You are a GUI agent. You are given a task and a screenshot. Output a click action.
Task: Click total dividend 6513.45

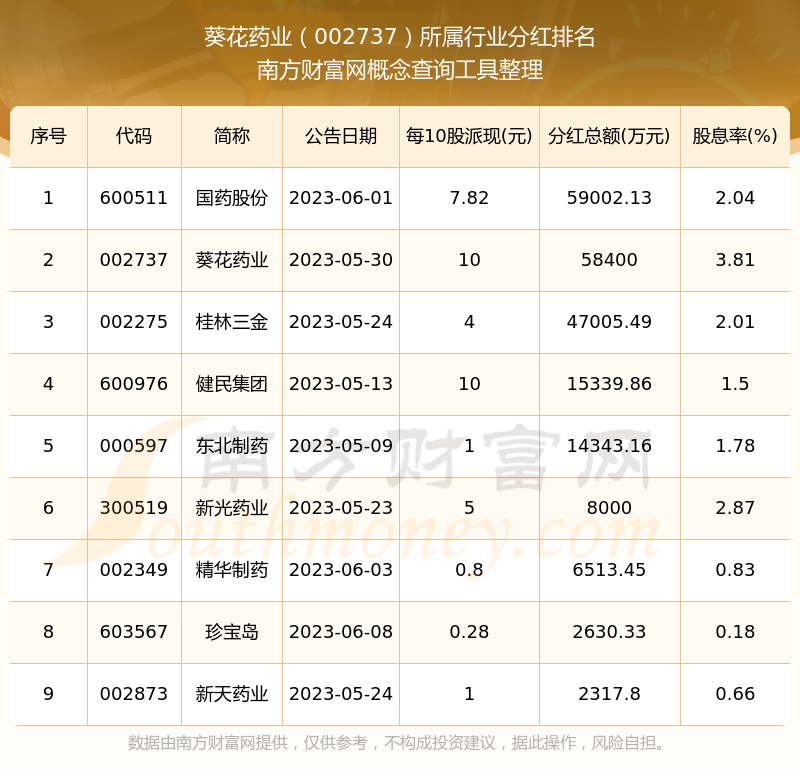(x=609, y=570)
